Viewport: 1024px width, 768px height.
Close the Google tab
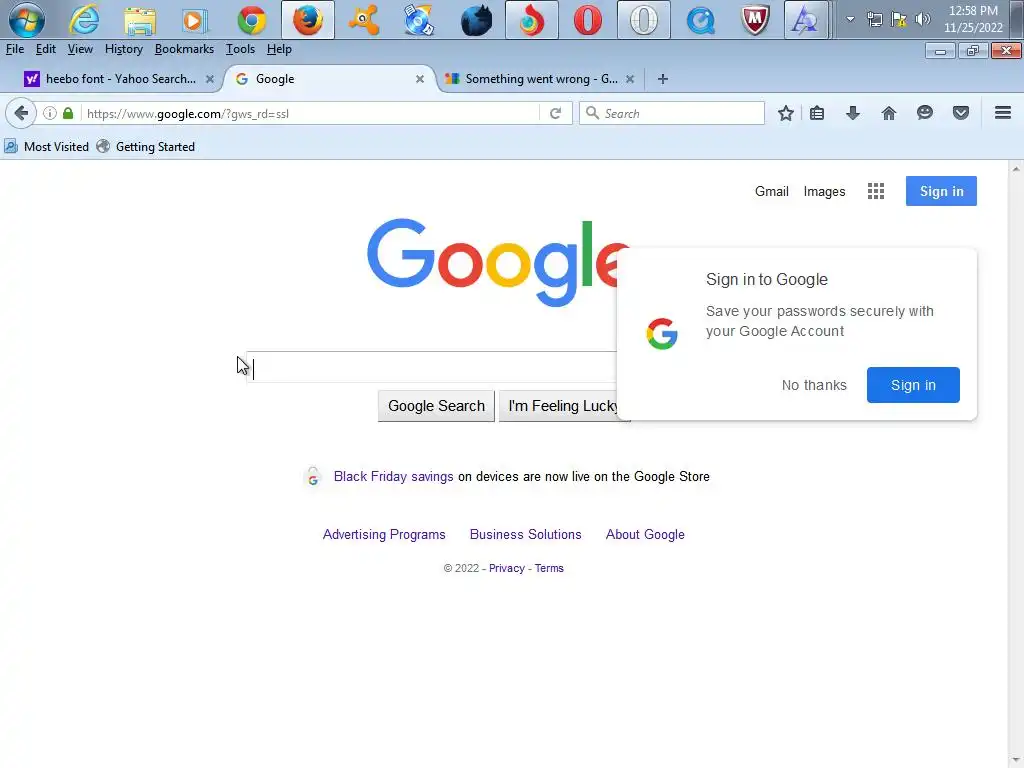pyautogui.click(x=420, y=79)
